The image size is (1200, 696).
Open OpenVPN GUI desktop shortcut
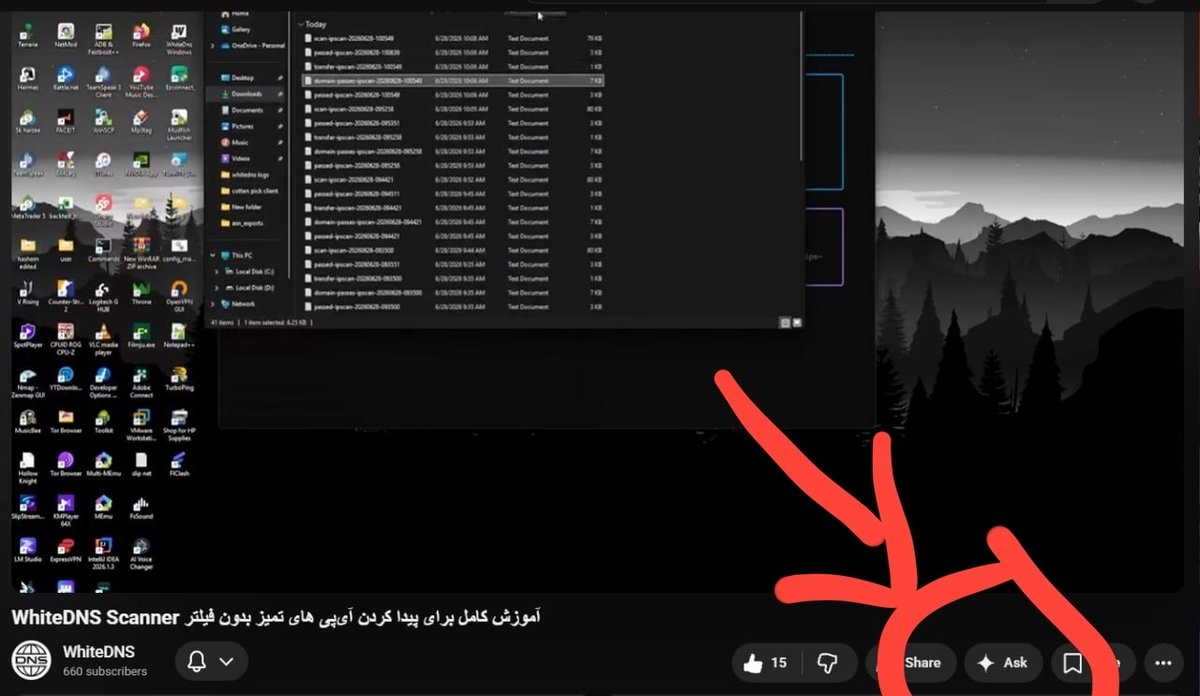pyautogui.click(x=179, y=294)
